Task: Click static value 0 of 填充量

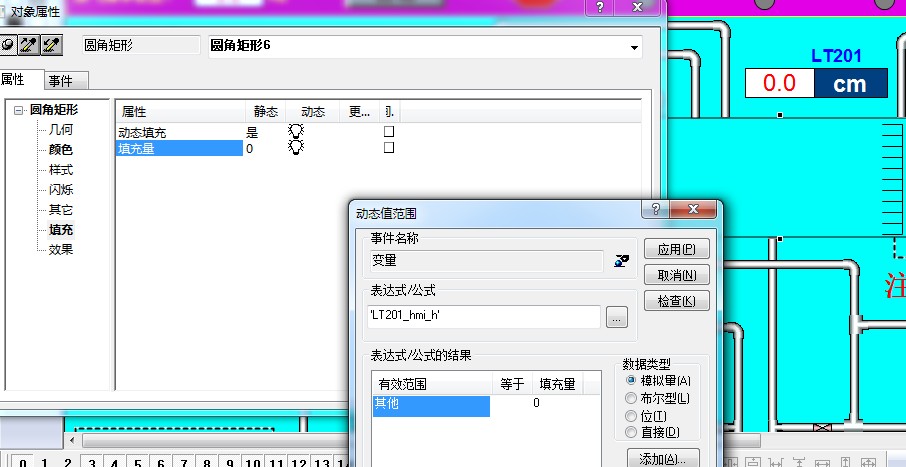Action: (250, 149)
